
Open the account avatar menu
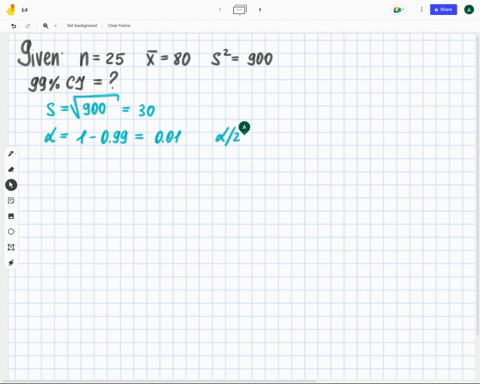469,10
